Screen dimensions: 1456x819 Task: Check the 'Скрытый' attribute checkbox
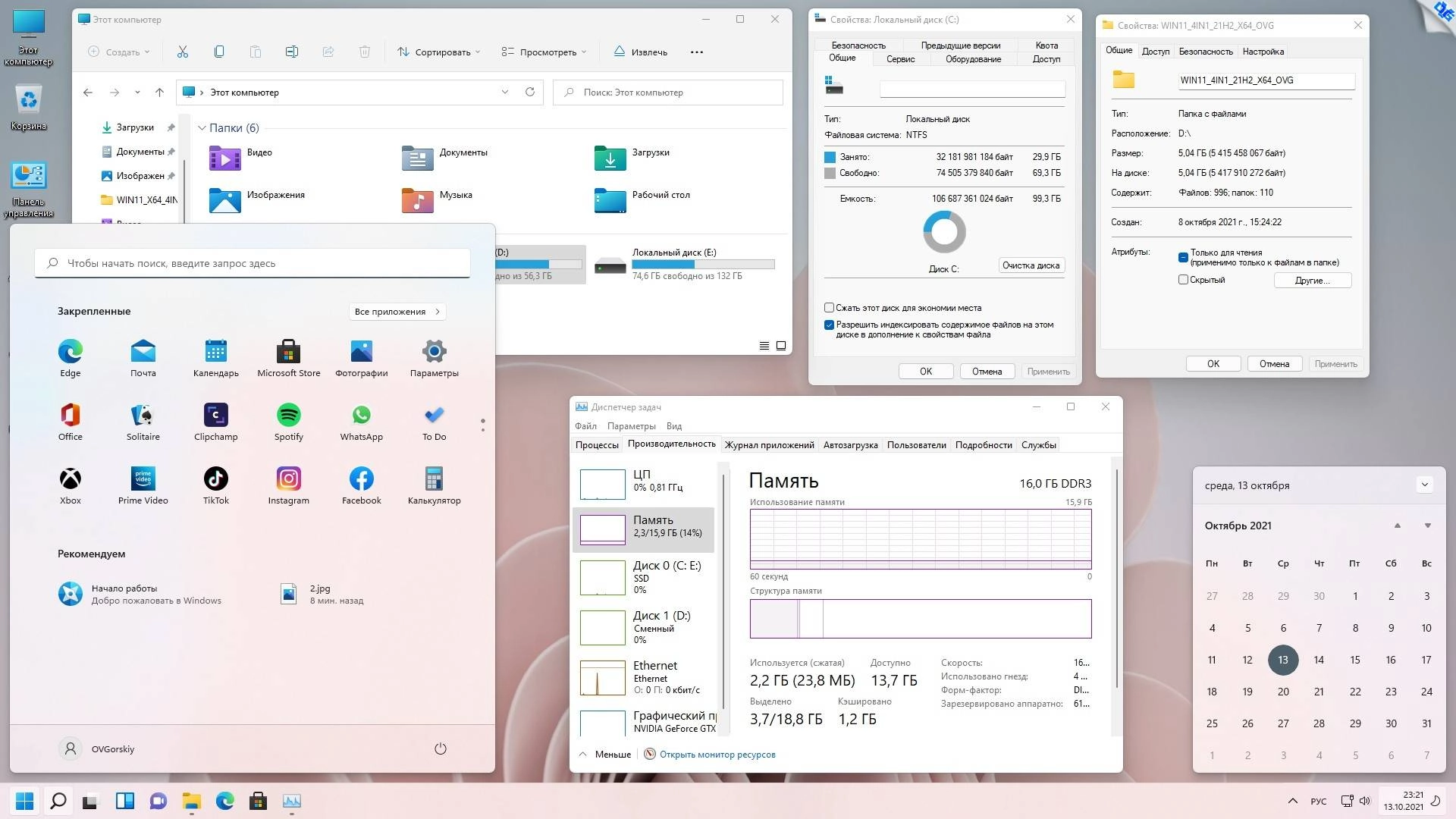[1182, 280]
